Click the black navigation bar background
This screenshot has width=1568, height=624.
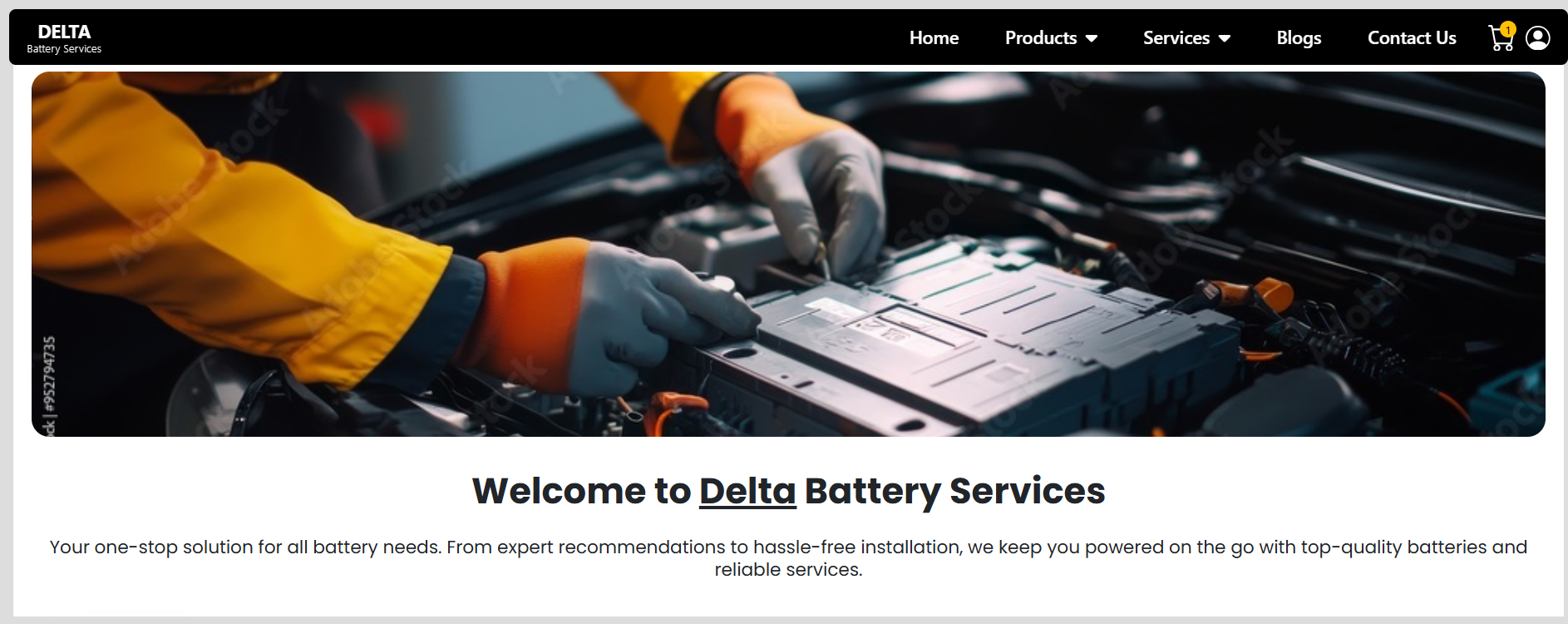point(499,37)
